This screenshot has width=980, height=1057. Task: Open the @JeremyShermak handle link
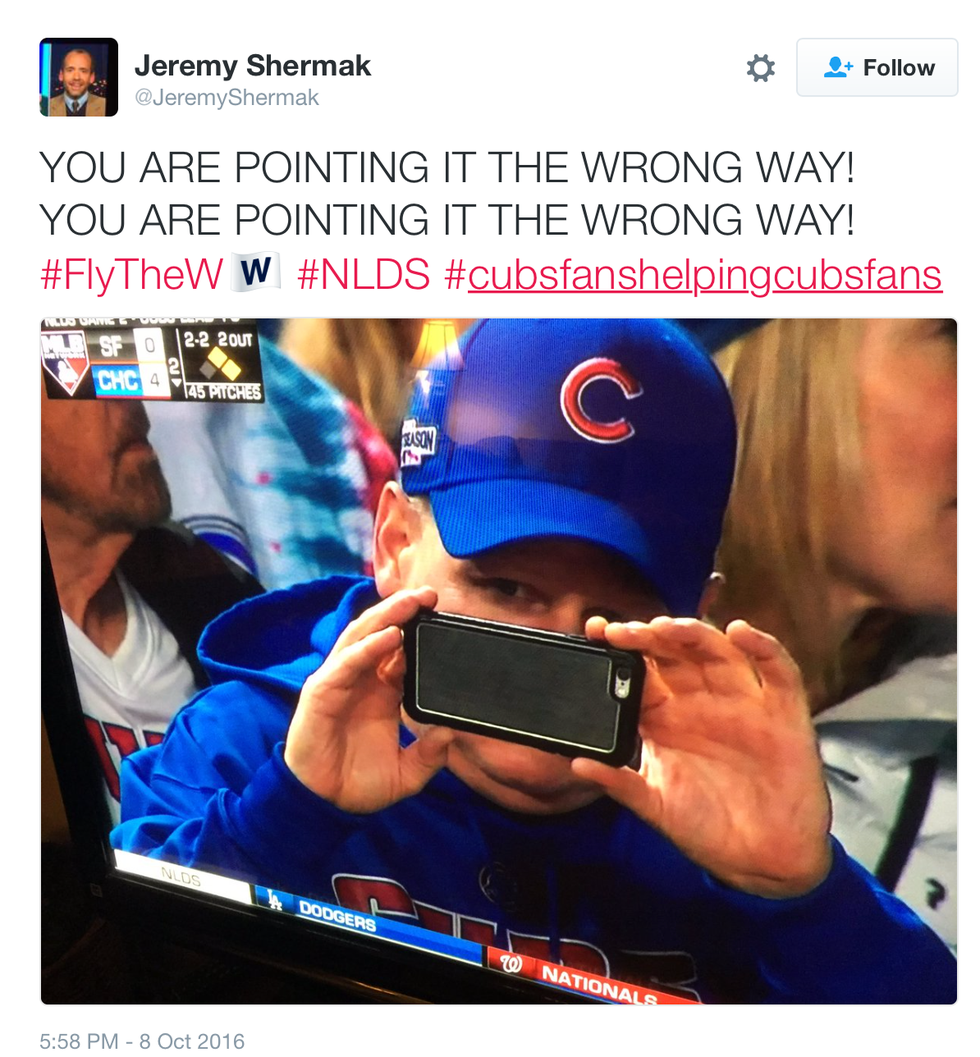(226, 98)
